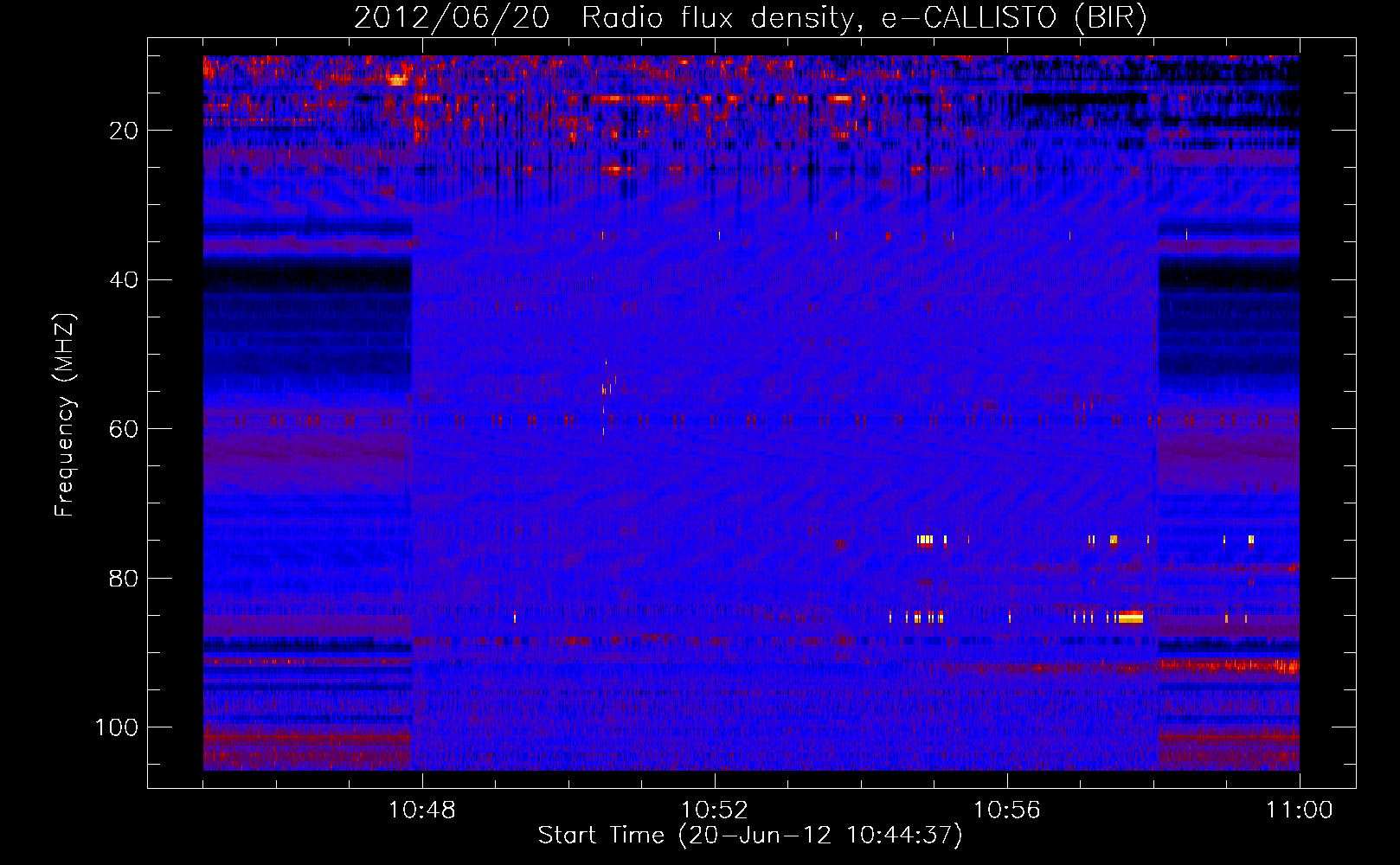This screenshot has width=1400, height=865.
Task: Click the '11:00' time tick label
Action: (1299, 811)
